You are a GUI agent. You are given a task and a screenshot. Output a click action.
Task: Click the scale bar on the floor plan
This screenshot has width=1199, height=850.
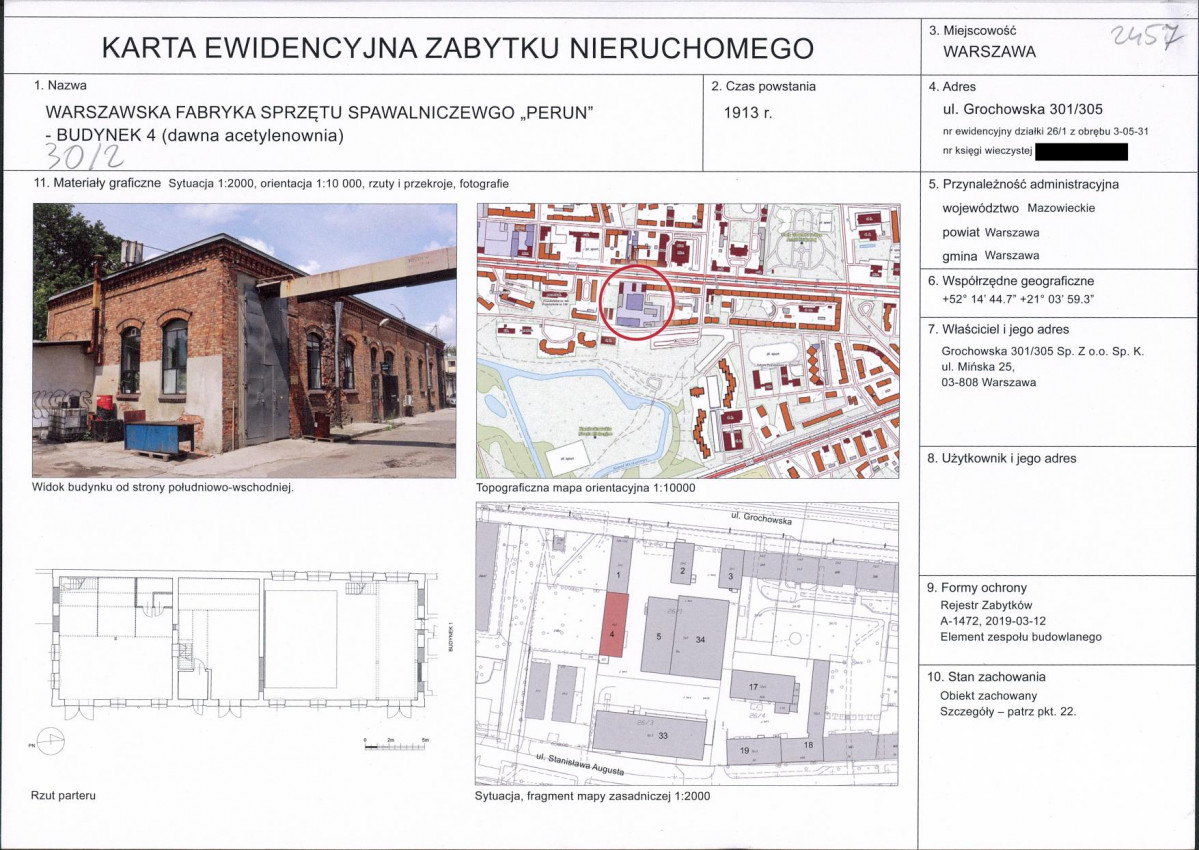tap(397, 745)
